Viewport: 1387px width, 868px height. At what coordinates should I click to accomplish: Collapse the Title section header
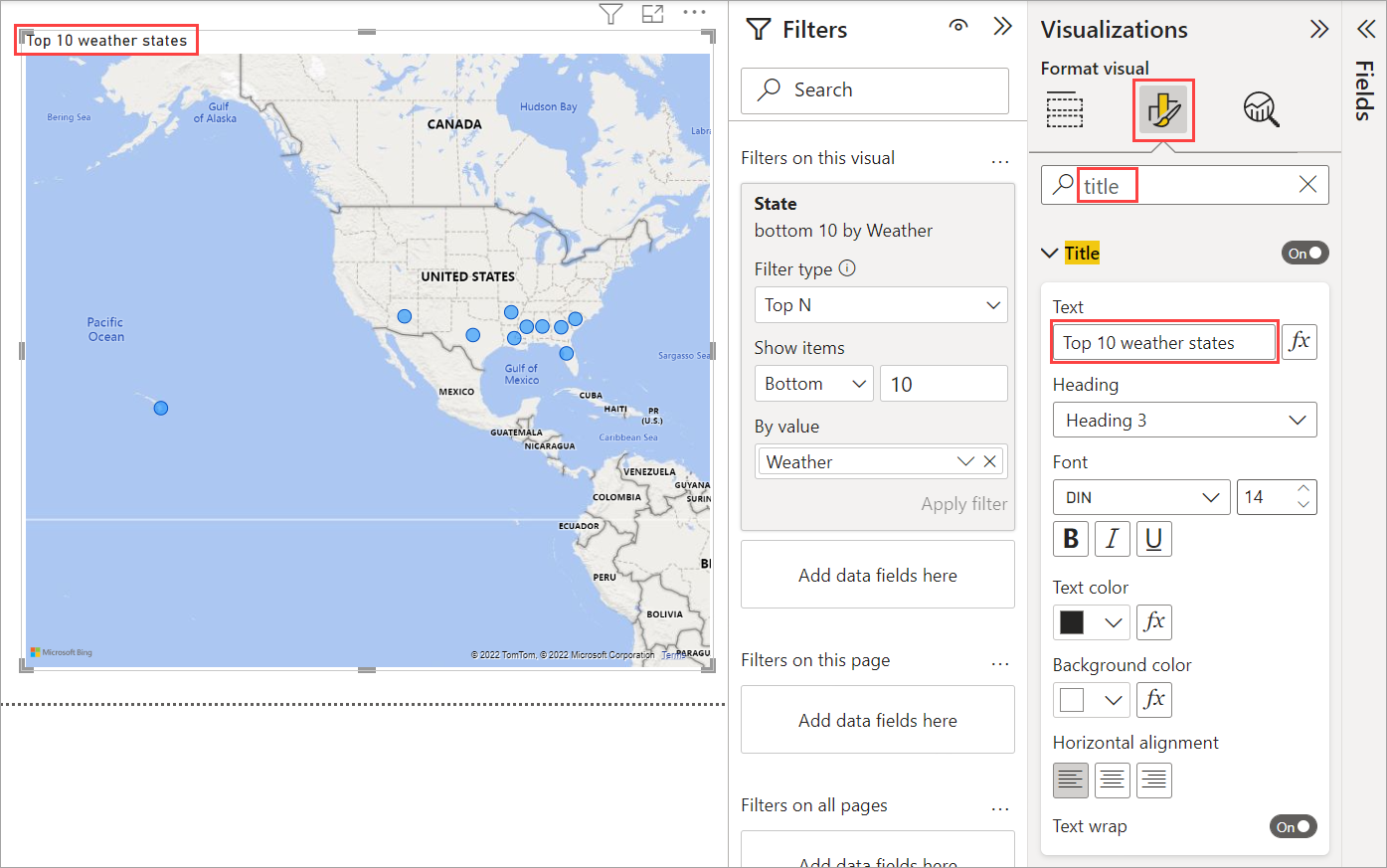pyautogui.click(x=1049, y=254)
